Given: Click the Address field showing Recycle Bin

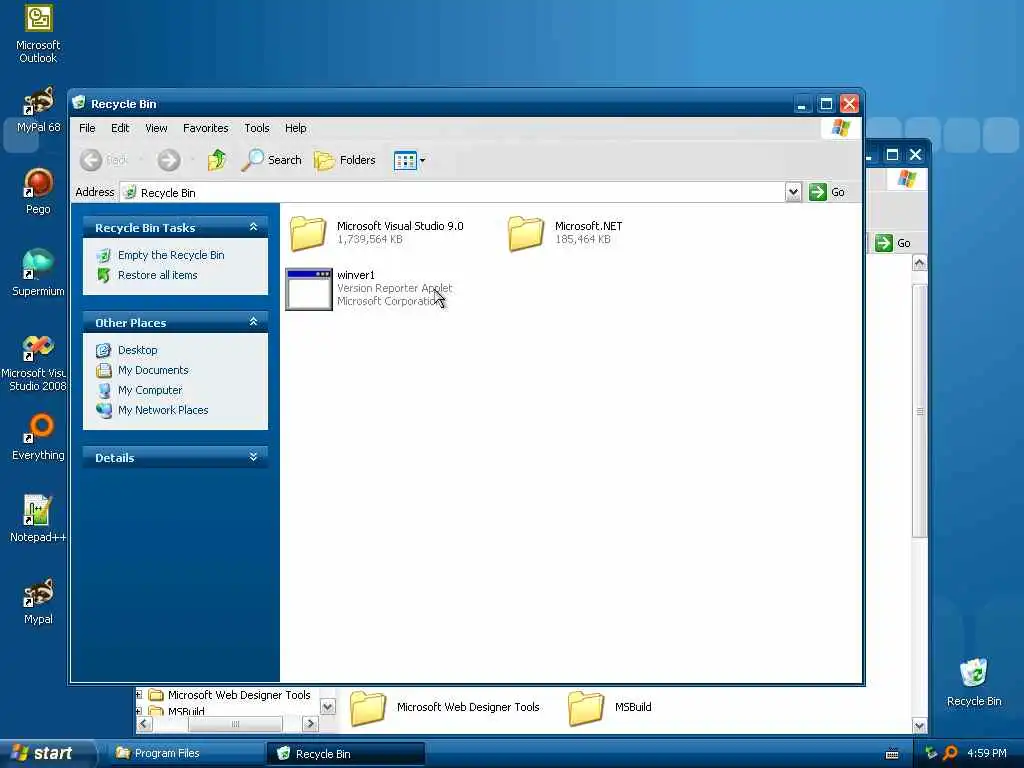Looking at the screenshot, I should click(x=453, y=193).
